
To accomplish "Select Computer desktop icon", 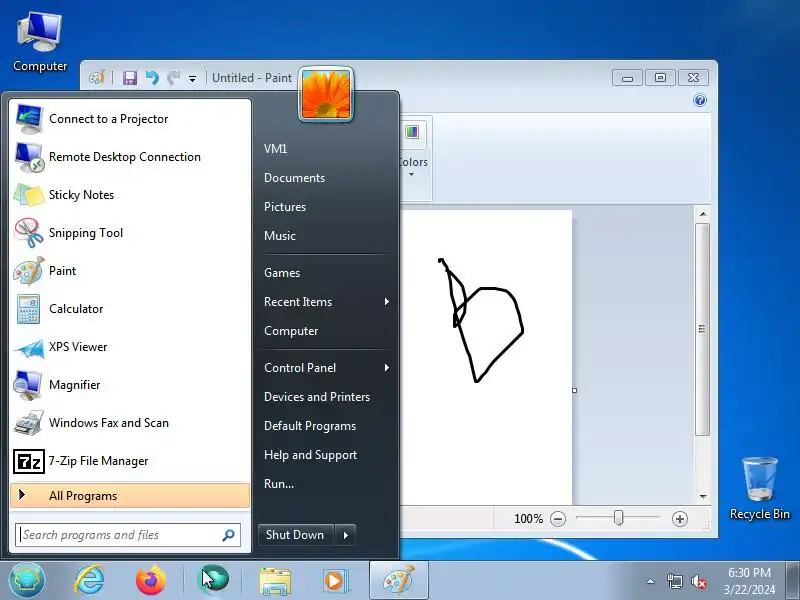I will coord(40,42).
